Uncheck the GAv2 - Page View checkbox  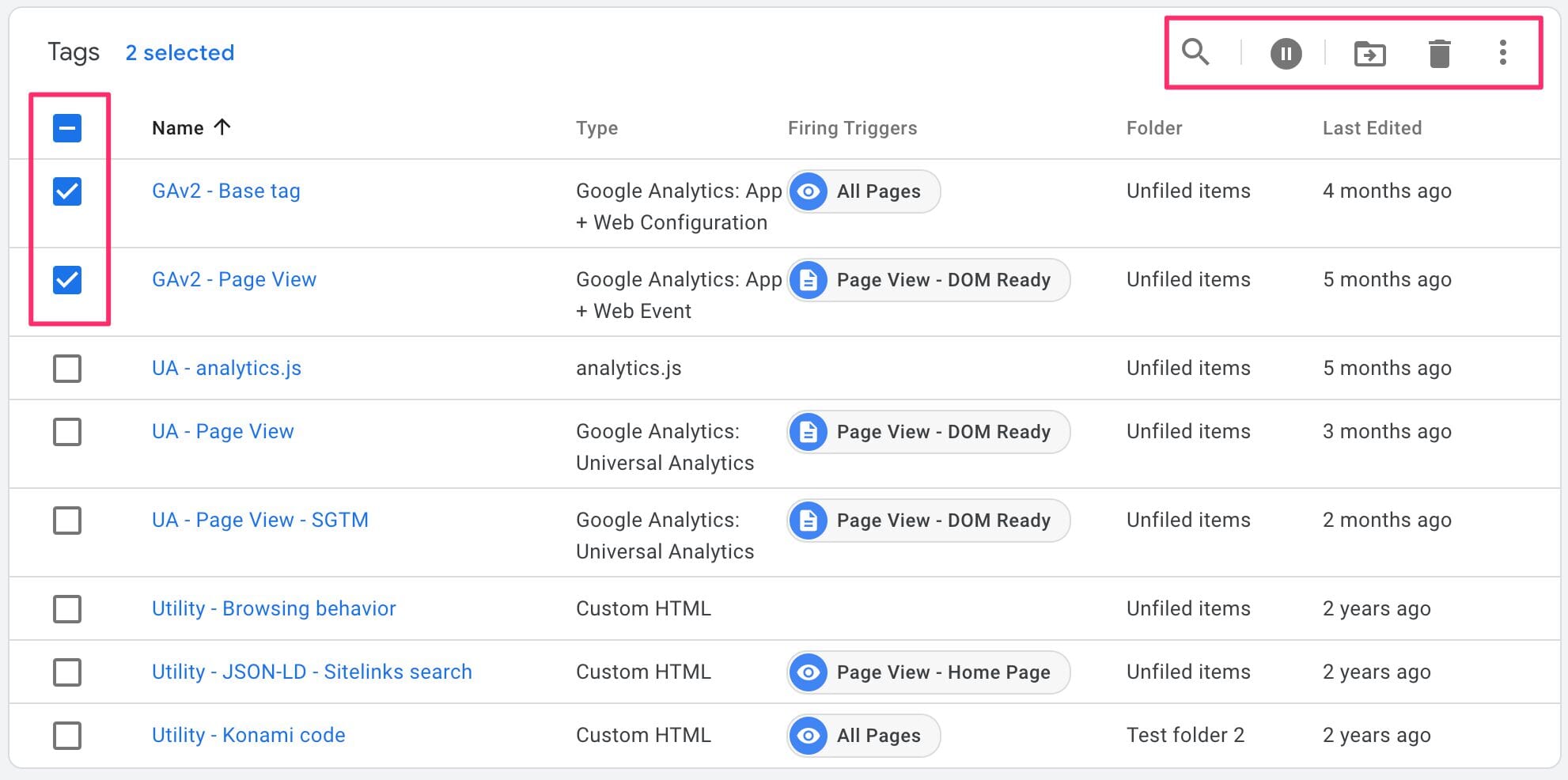pyautogui.click(x=67, y=280)
